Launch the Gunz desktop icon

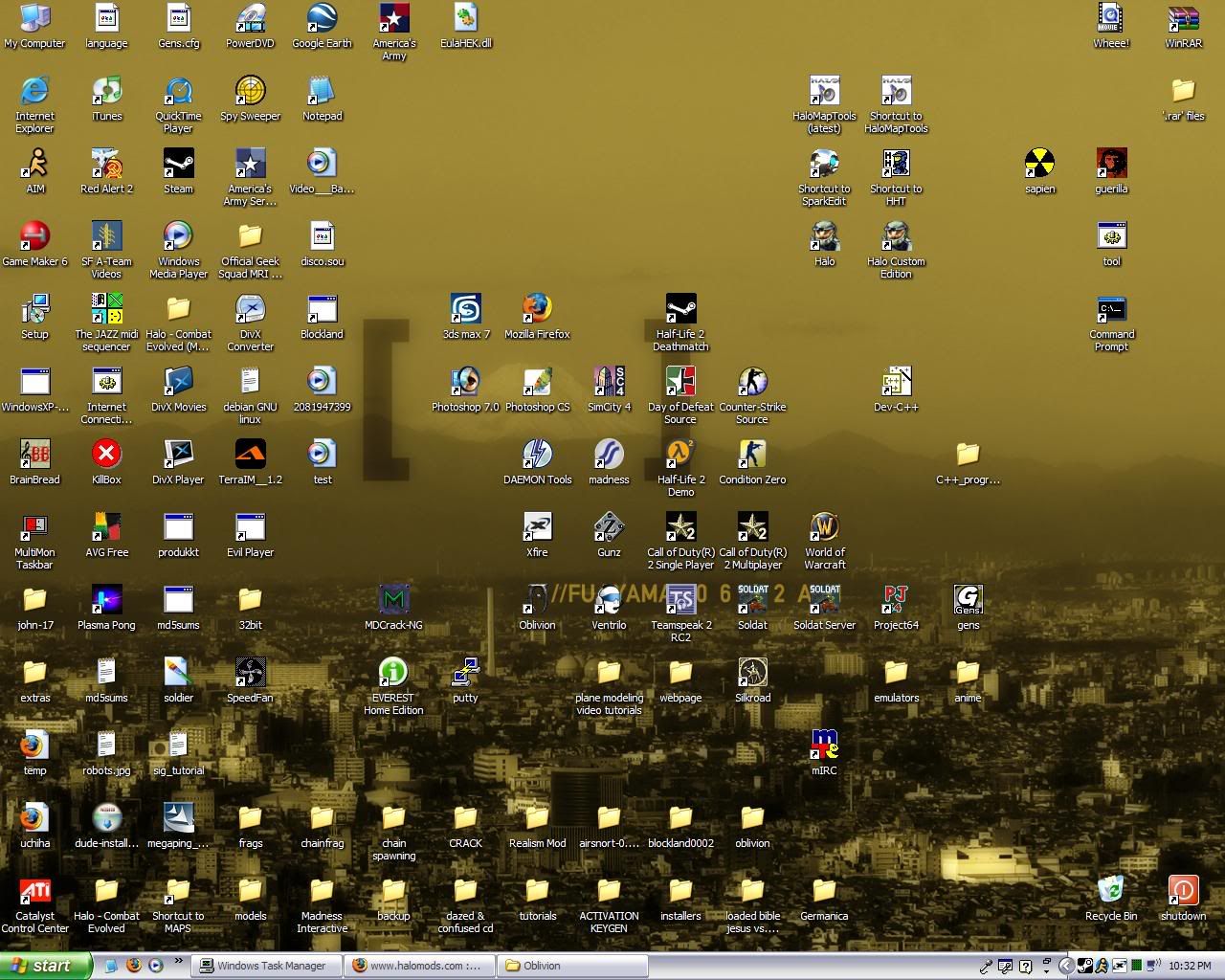609,535
